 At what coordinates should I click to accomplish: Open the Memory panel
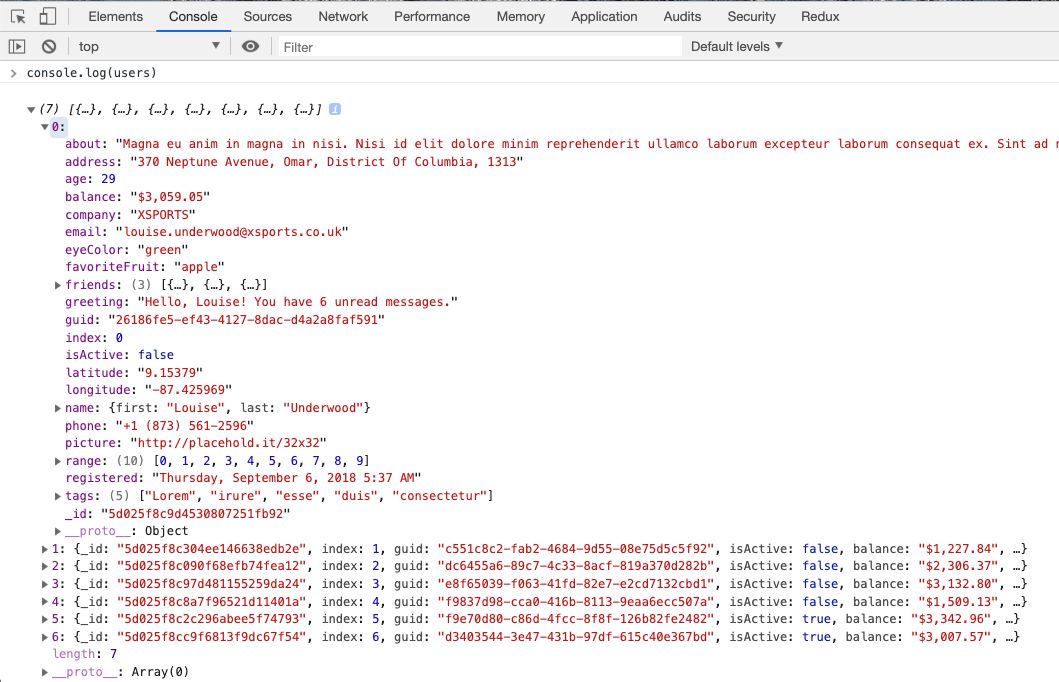pos(520,16)
